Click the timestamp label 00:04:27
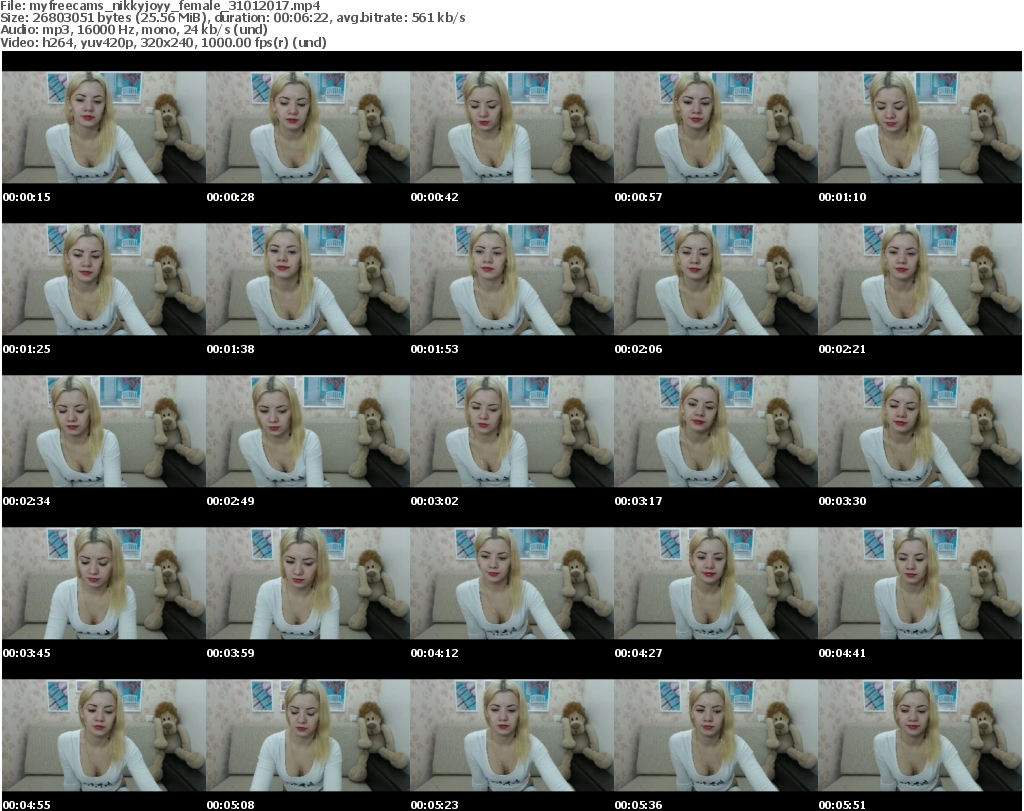 coord(638,653)
